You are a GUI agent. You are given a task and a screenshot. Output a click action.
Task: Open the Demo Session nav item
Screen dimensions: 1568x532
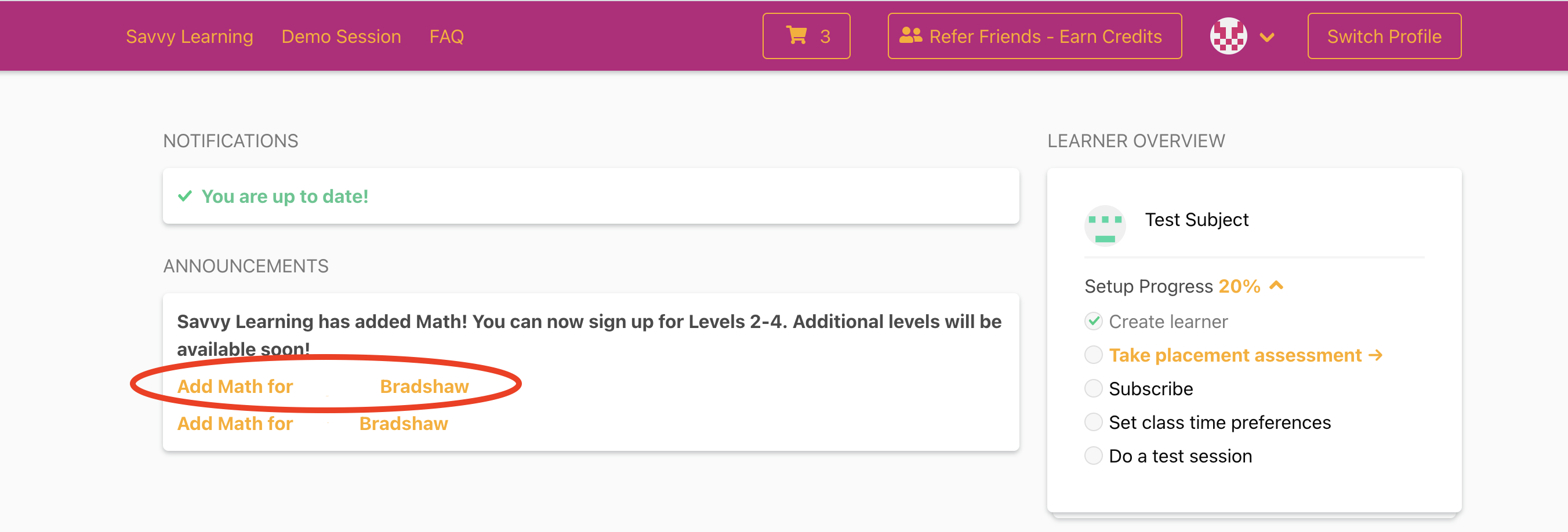[x=341, y=37]
